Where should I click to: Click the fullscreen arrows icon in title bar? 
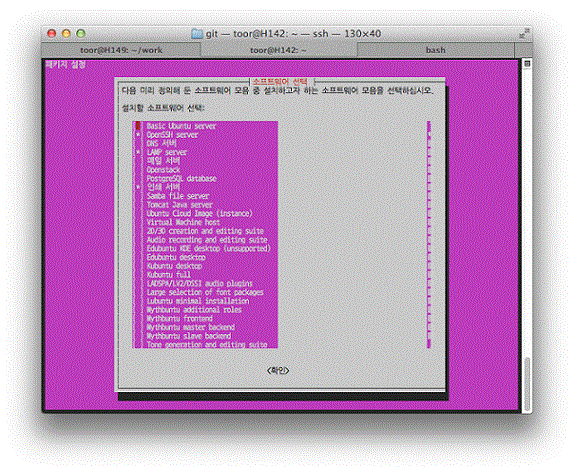pos(524,34)
